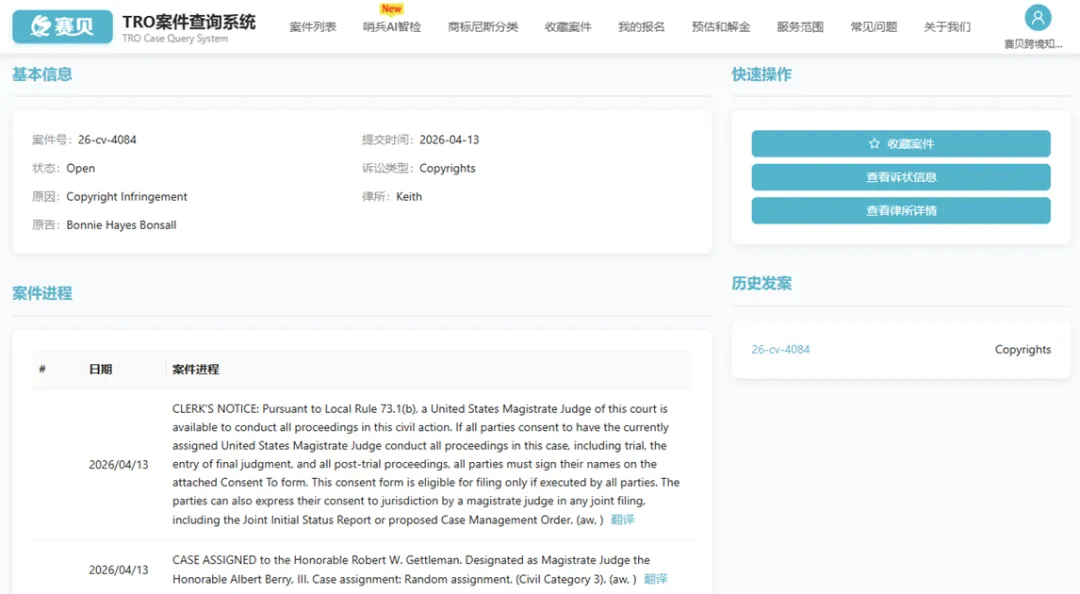Click the 查看诉状信息 button
This screenshot has width=1080, height=594.
901,177
